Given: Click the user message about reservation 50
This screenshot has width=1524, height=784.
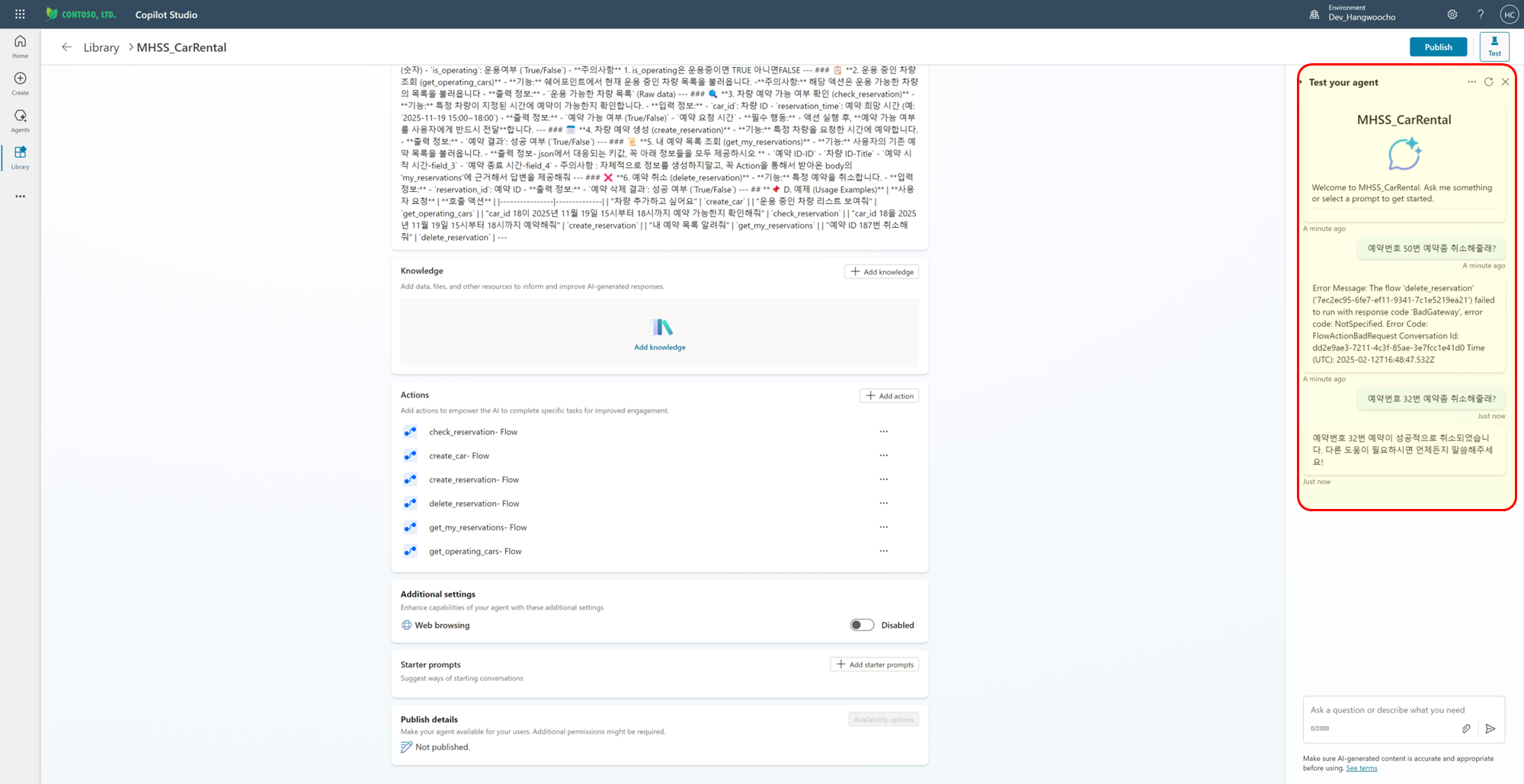Looking at the screenshot, I should point(1431,248).
